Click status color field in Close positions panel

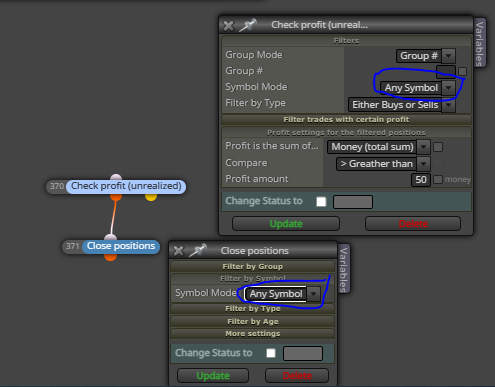[x=303, y=354]
